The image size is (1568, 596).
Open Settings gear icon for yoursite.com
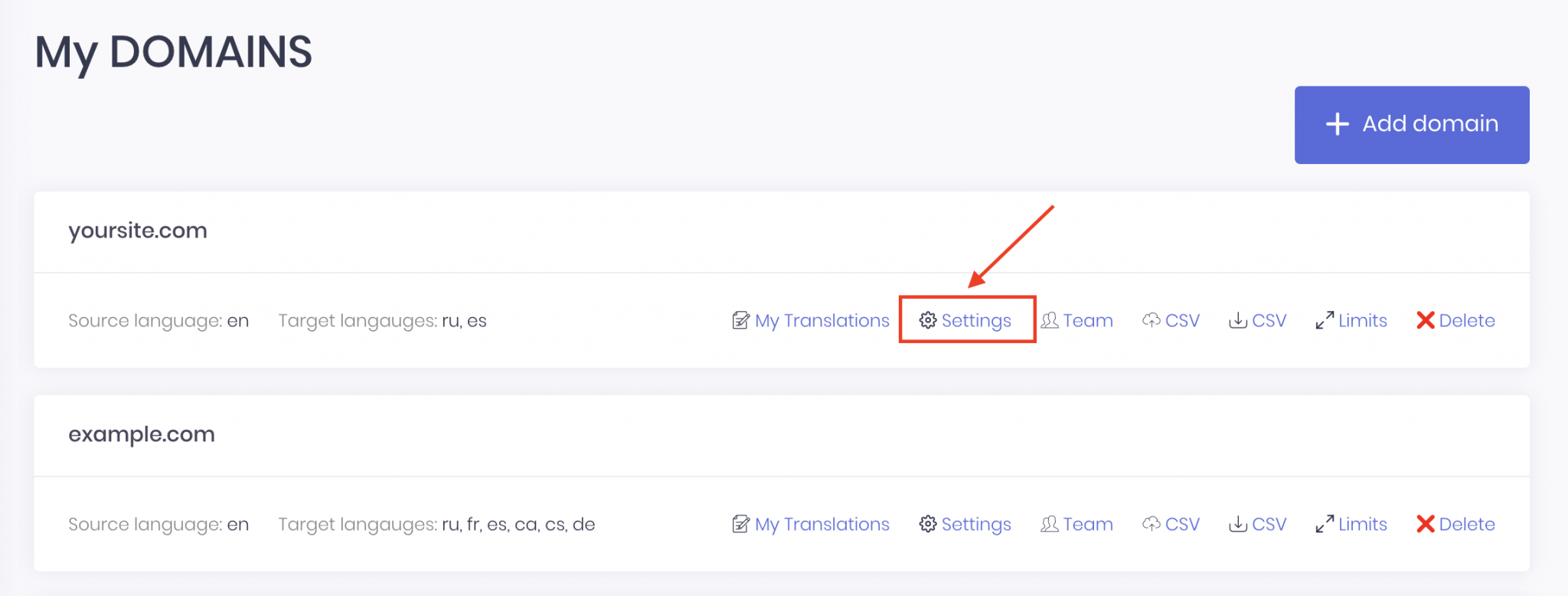coord(928,320)
